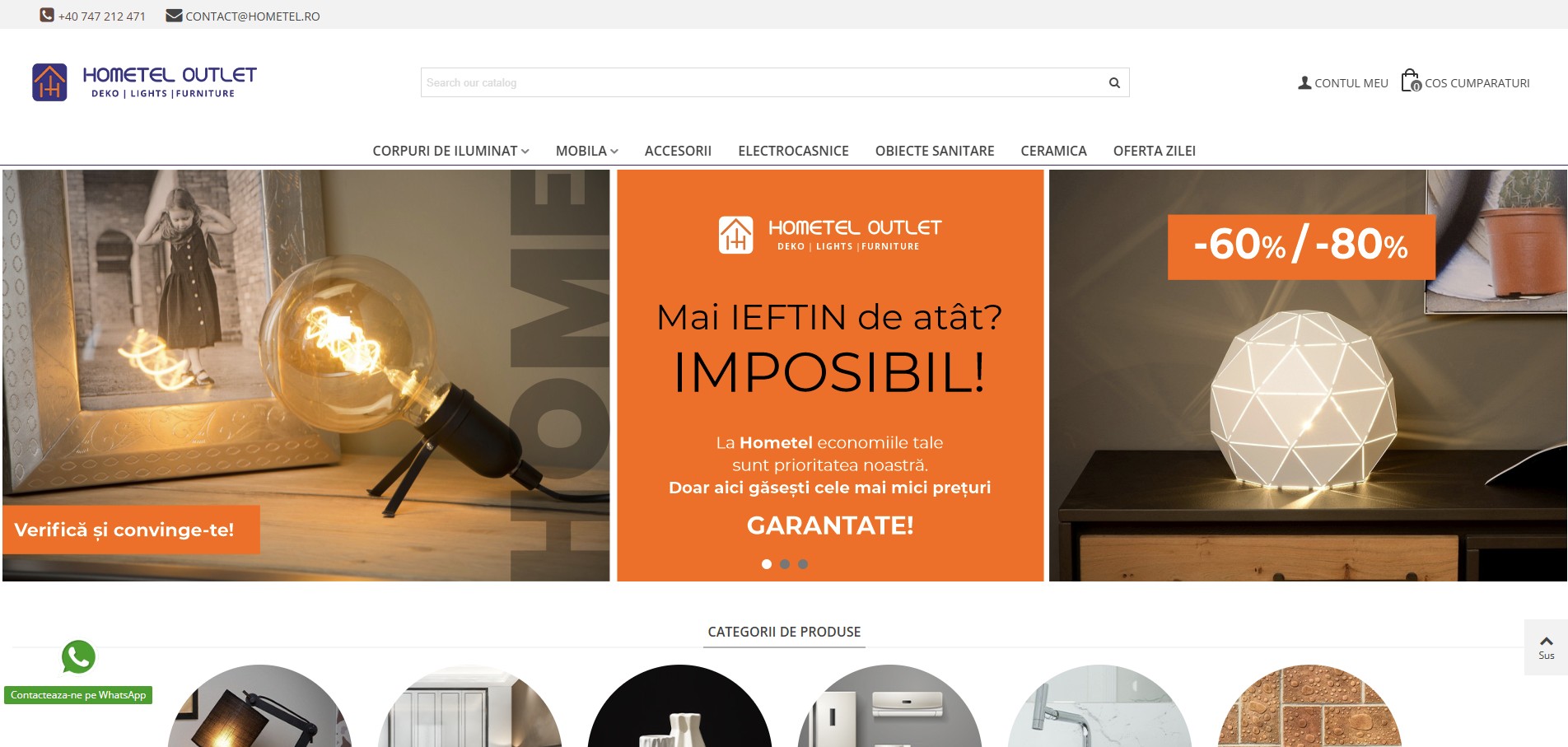
Task: Click Contacteaza-ne pe WhatsApp button
Action: coord(78,695)
